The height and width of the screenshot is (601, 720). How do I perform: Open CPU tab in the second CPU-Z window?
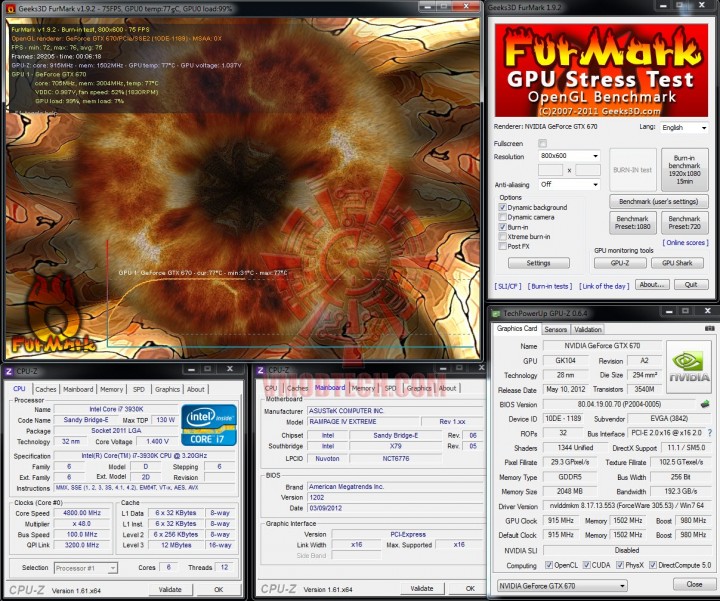pos(271,388)
